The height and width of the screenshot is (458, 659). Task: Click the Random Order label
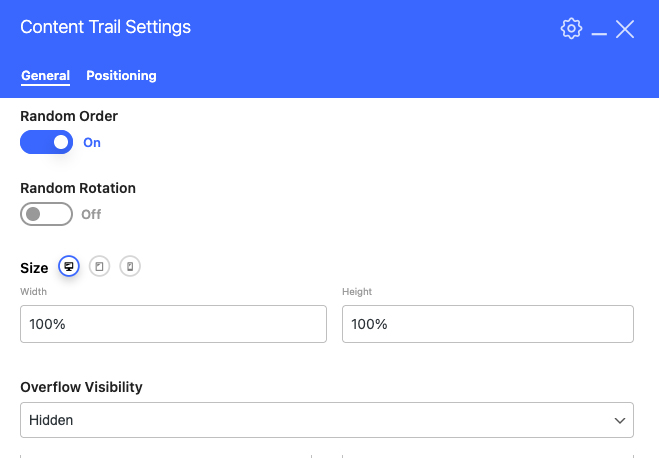click(x=69, y=116)
